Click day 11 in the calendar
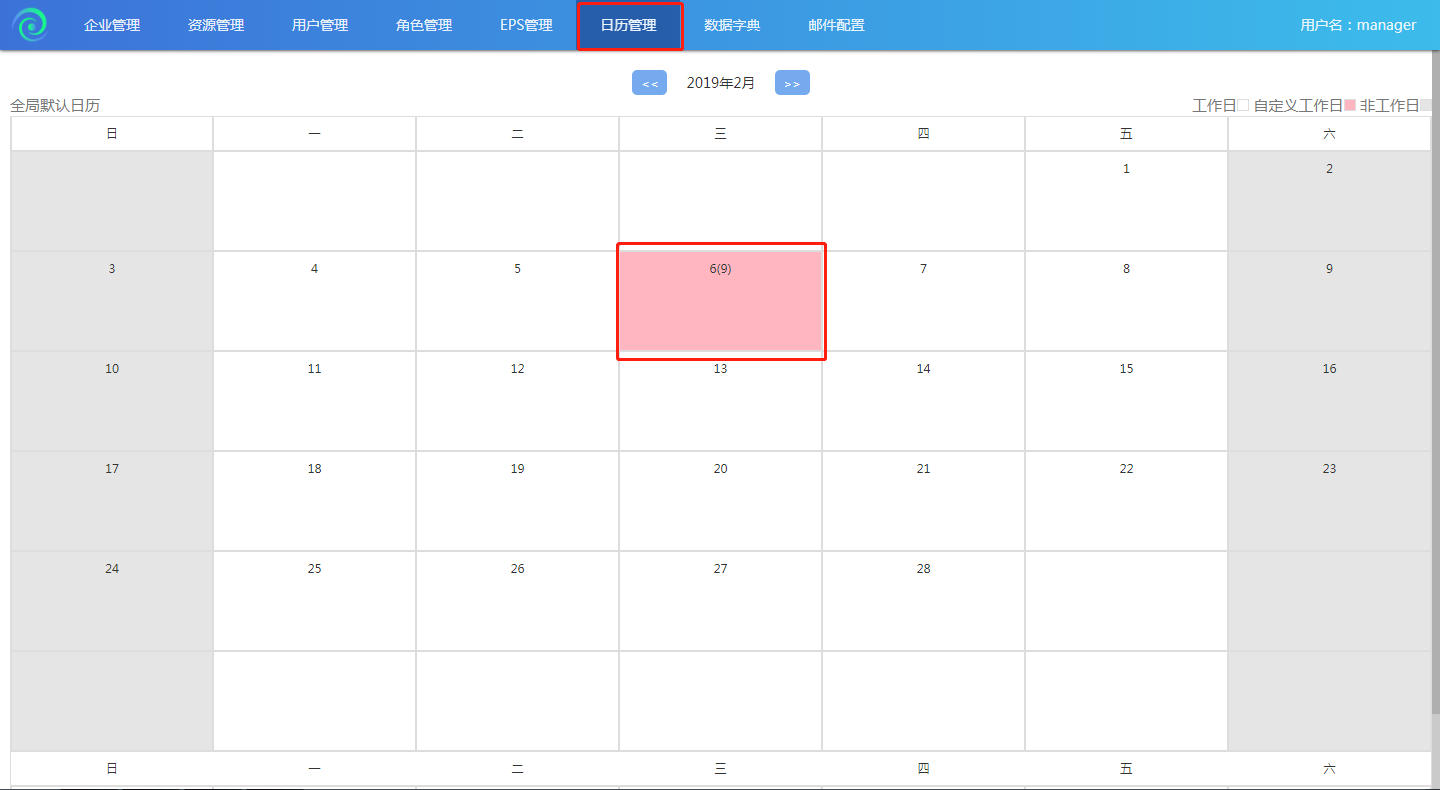The height and width of the screenshot is (790, 1440). (x=314, y=401)
